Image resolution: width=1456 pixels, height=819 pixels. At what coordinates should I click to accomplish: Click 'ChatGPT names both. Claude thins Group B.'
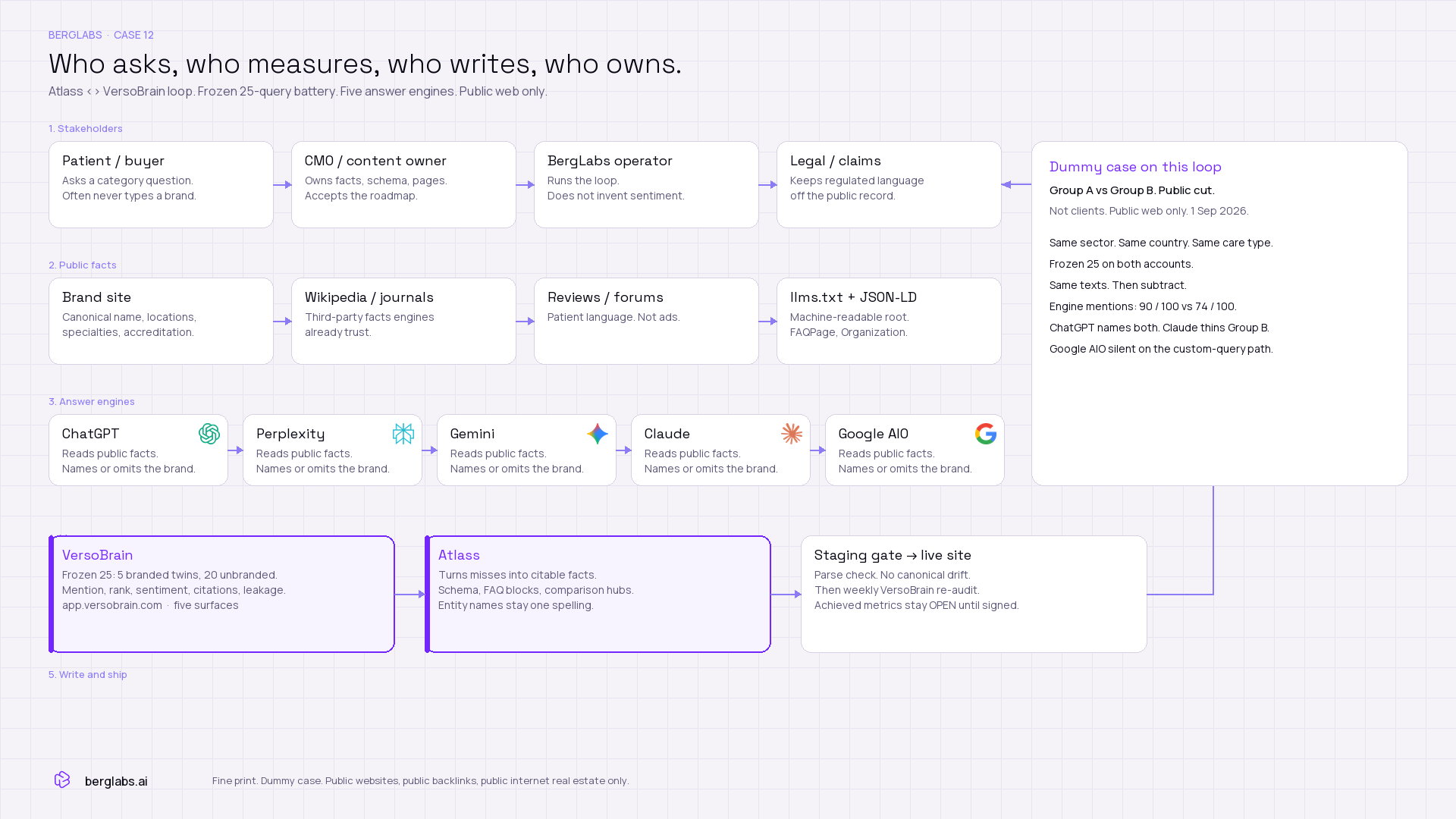1159,328
